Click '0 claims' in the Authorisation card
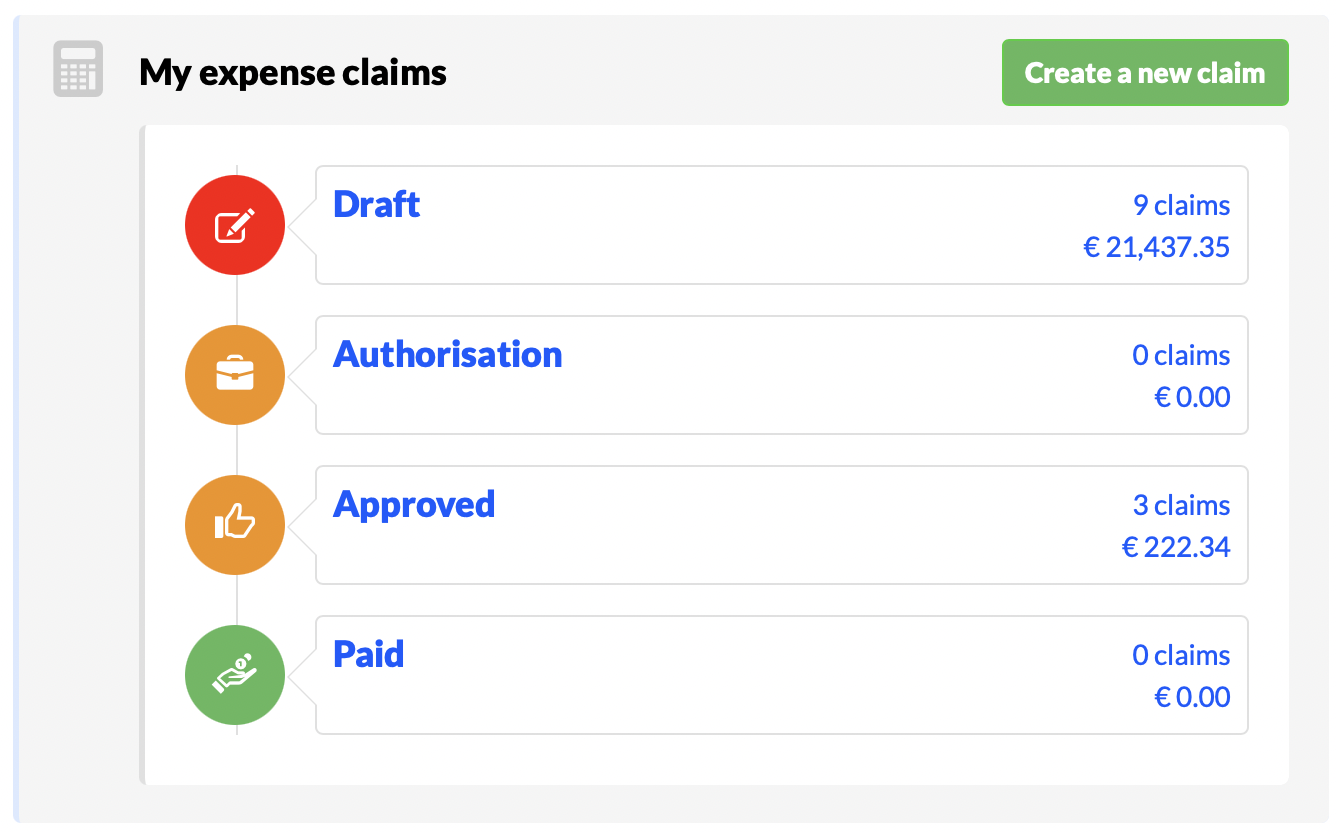 point(1181,355)
